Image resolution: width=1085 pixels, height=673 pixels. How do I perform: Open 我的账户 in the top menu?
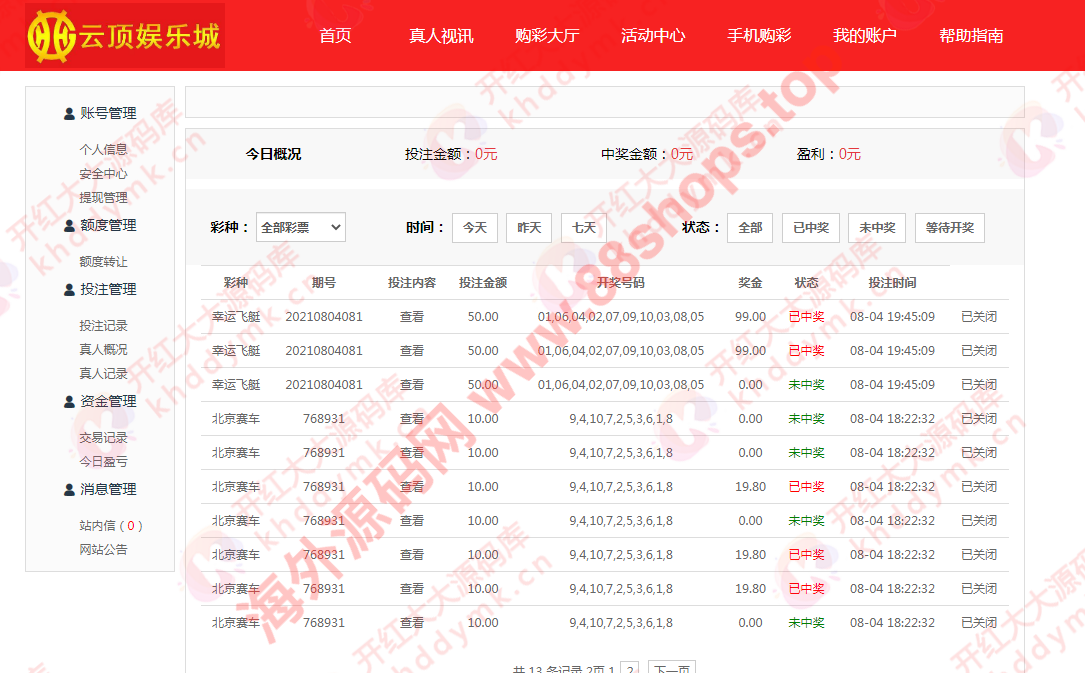pos(864,36)
